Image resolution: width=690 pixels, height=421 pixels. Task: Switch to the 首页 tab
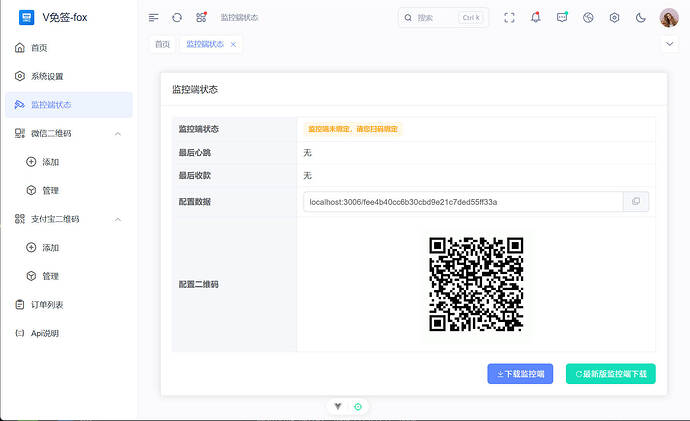pyautogui.click(x=162, y=44)
